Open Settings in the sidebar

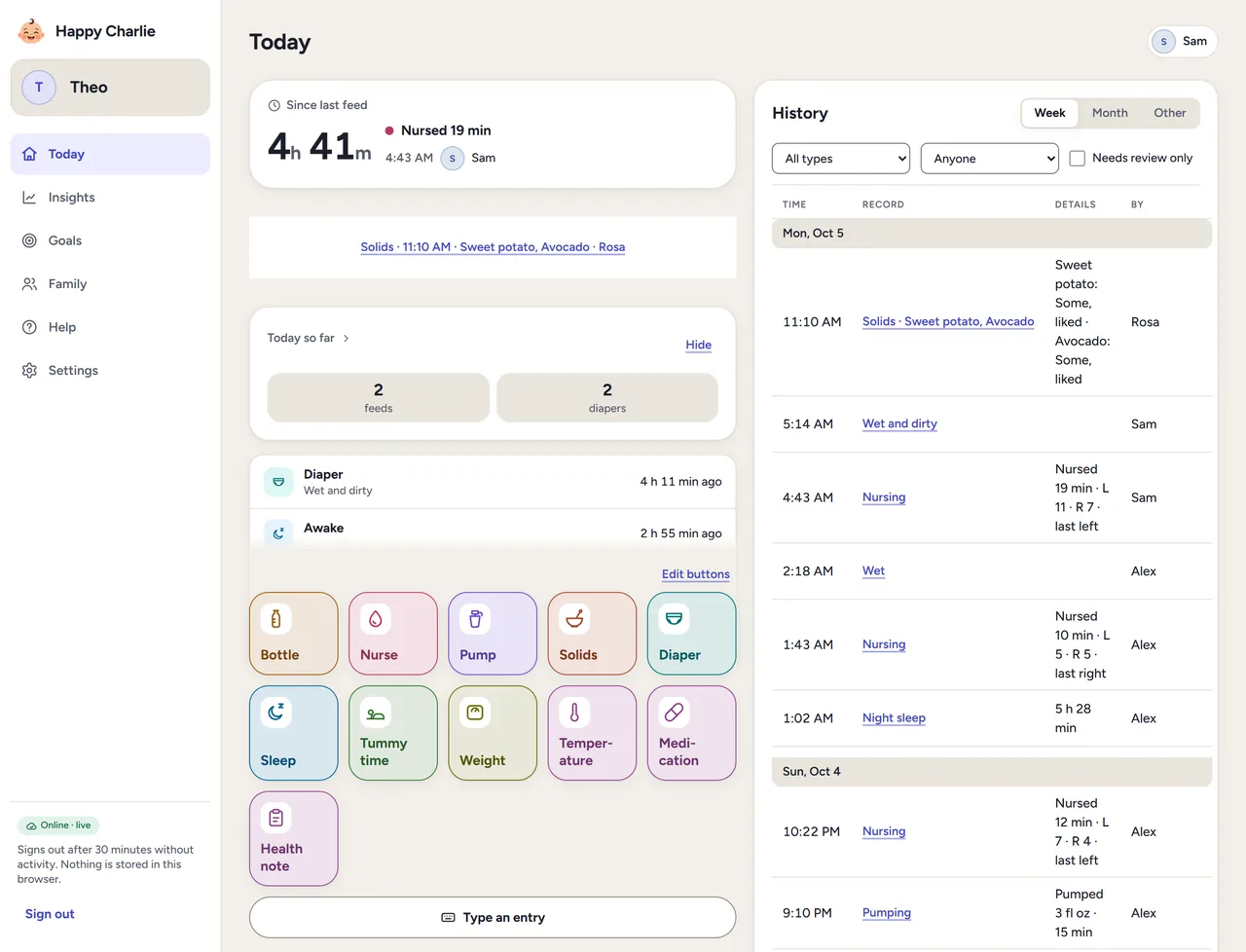110,371
